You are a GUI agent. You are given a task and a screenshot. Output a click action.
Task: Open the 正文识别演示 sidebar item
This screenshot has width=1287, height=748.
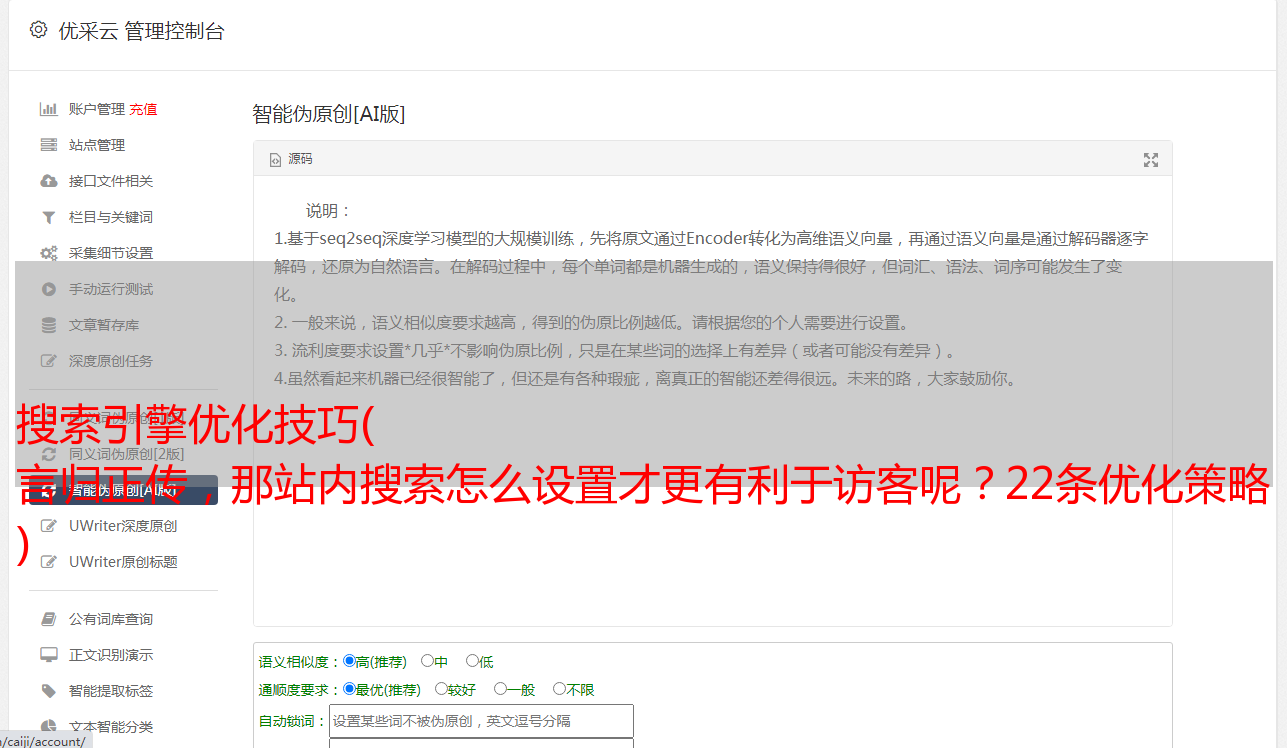(111, 655)
